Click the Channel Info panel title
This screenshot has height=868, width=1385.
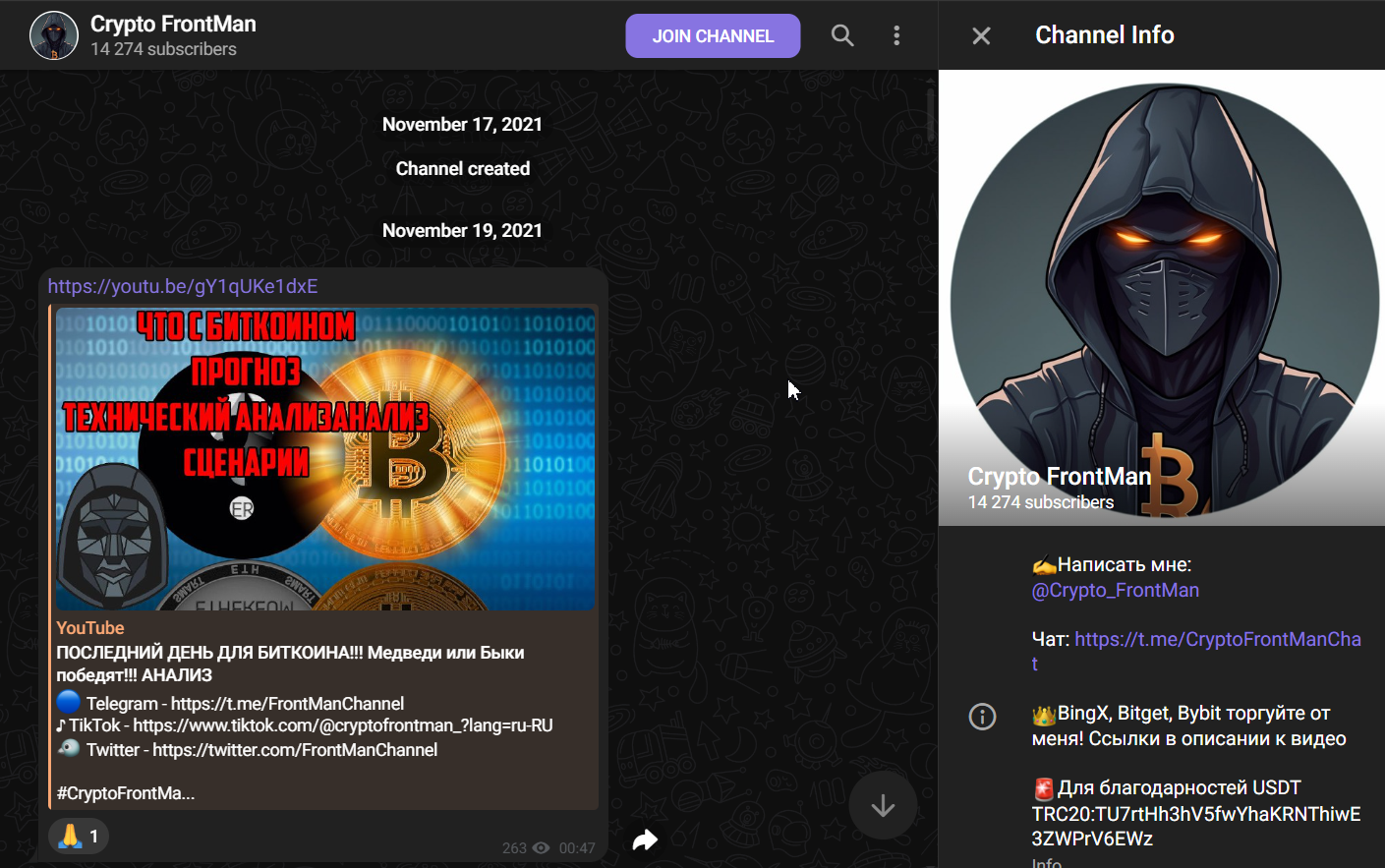tap(1105, 35)
